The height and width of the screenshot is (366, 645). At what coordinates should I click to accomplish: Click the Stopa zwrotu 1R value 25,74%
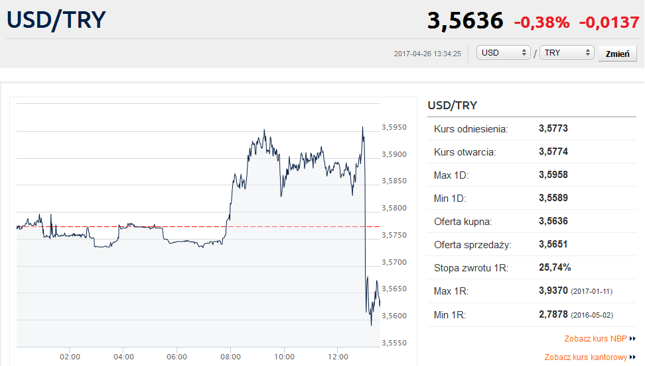tap(555, 267)
